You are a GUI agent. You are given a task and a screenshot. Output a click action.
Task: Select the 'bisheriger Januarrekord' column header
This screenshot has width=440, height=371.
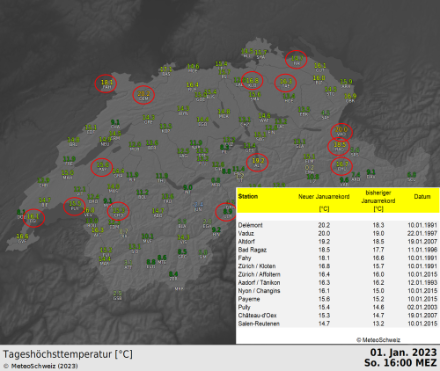[378, 197]
